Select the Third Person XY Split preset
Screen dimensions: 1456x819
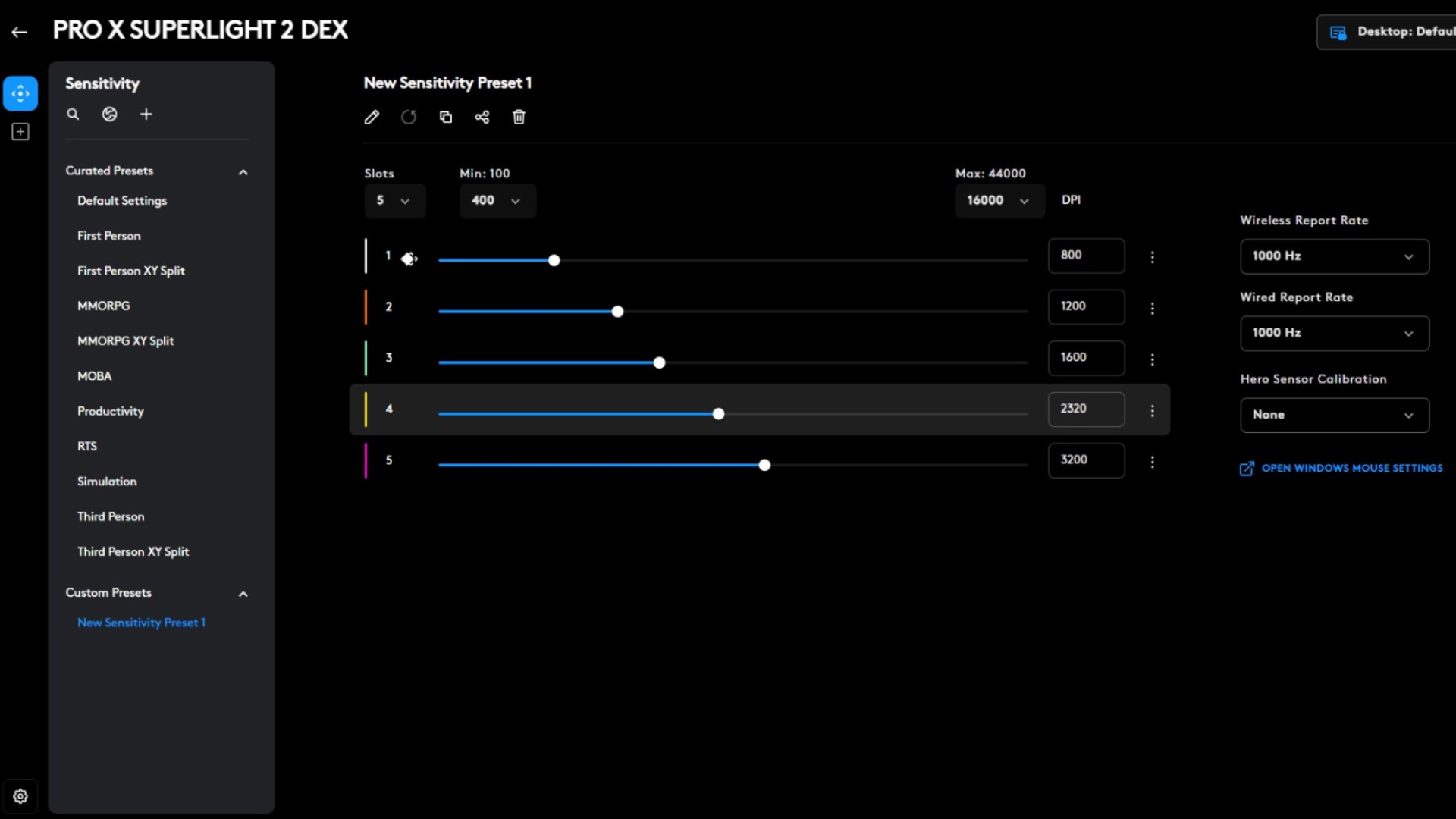tap(133, 551)
